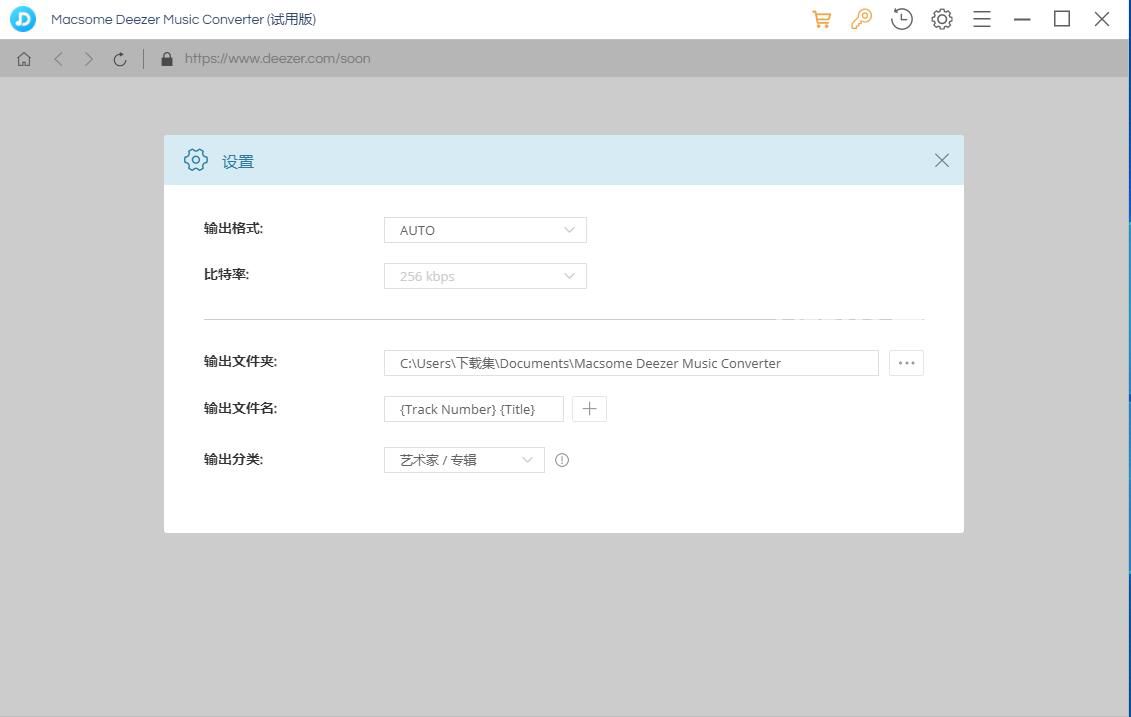Open settings via the title bar gear

click(x=941, y=19)
